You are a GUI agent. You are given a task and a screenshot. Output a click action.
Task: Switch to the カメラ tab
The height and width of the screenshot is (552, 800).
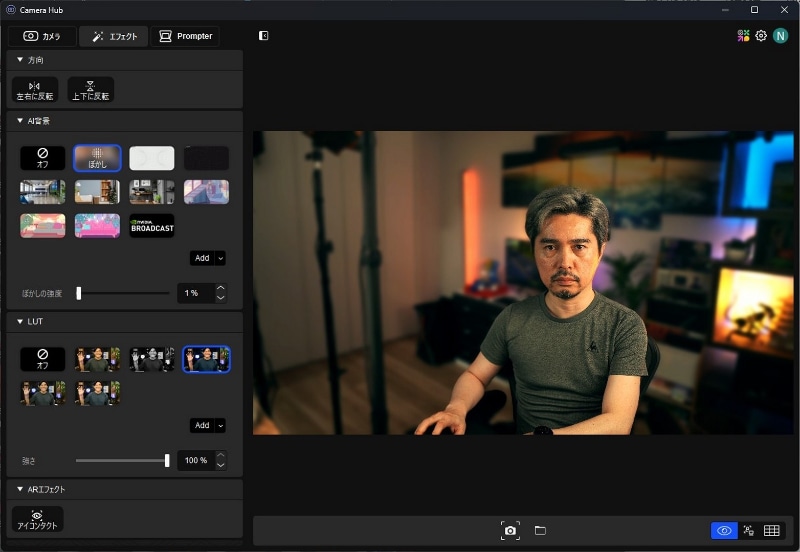point(42,36)
